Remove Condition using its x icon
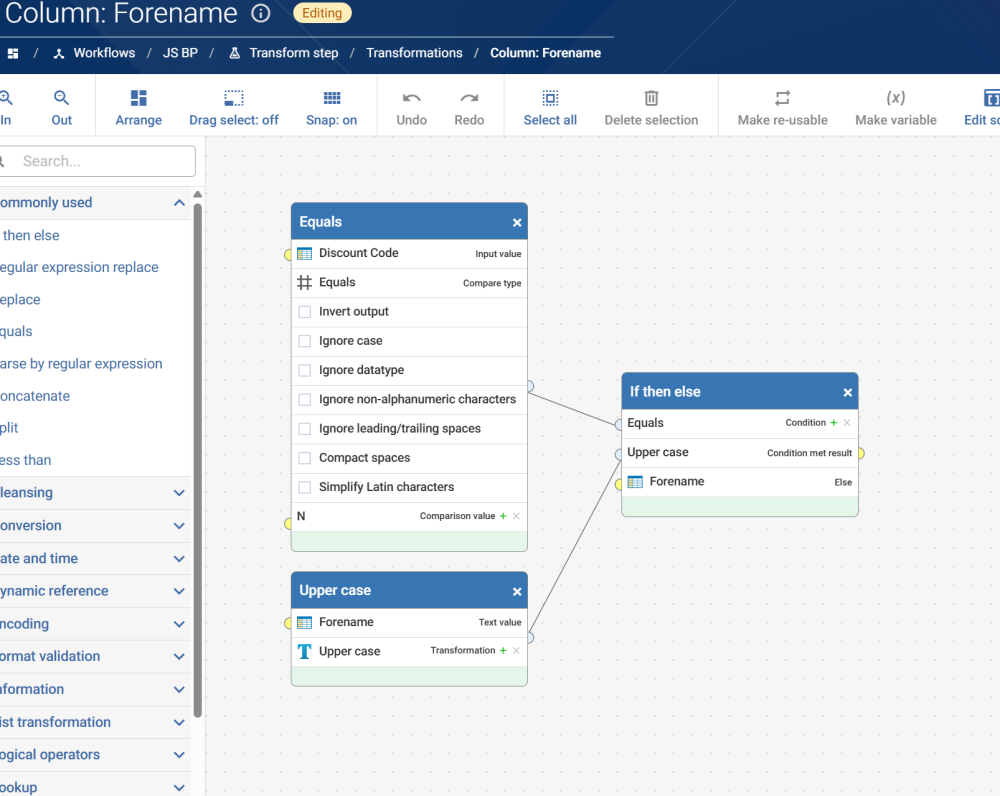The height and width of the screenshot is (796, 1000). click(x=847, y=423)
